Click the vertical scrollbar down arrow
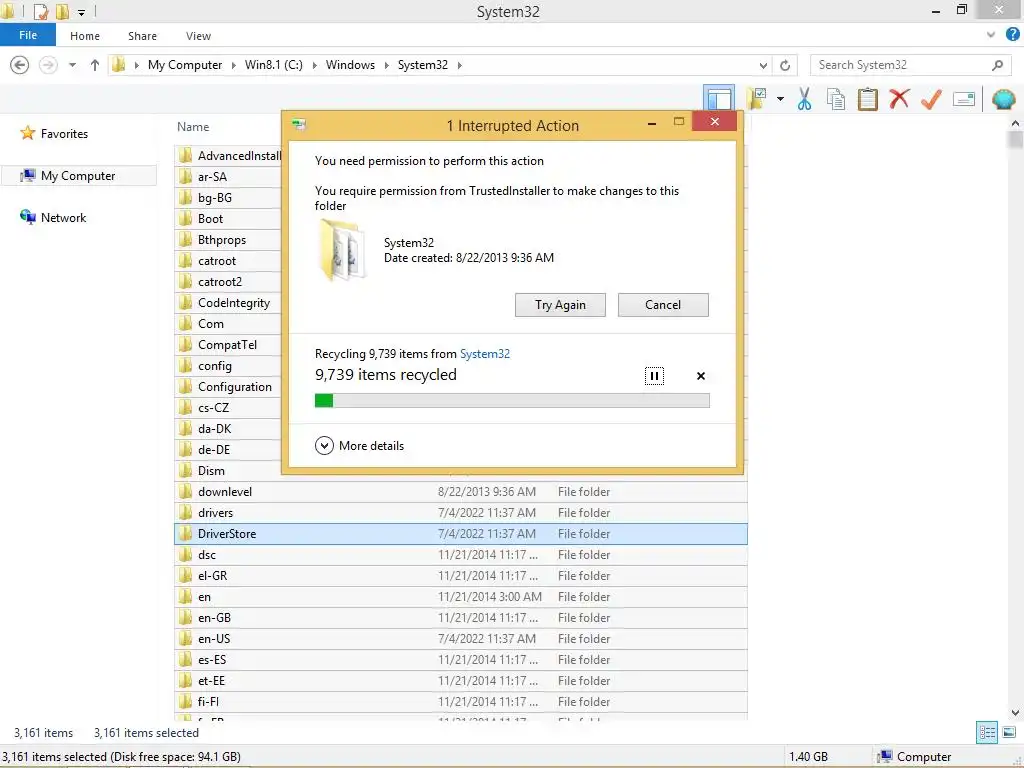1024x768 pixels. pyautogui.click(x=1015, y=713)
